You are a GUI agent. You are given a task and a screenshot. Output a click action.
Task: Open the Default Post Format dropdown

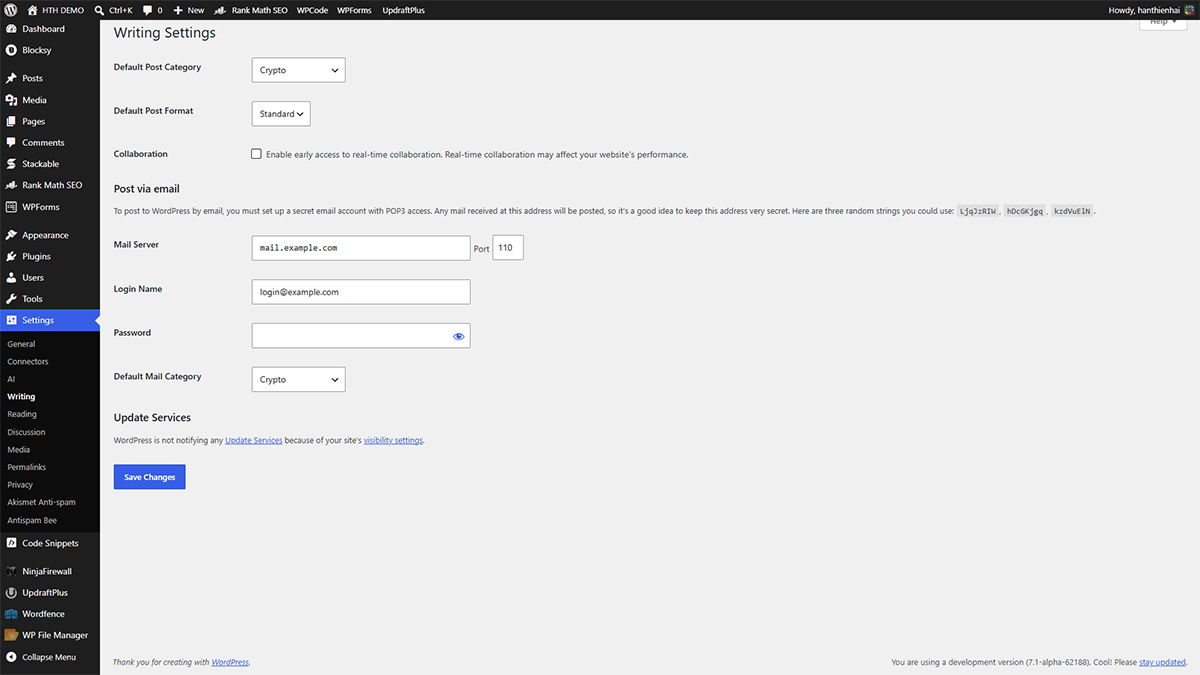(281, 114)
